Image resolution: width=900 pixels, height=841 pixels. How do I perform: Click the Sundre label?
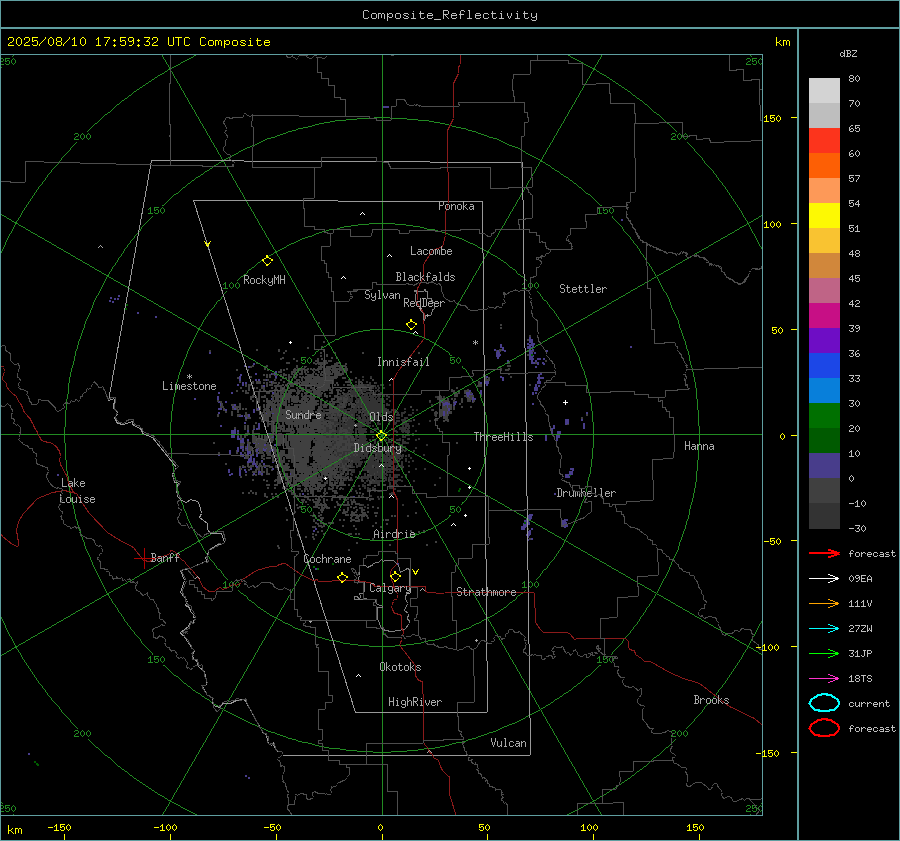click(x=303, y=414)
